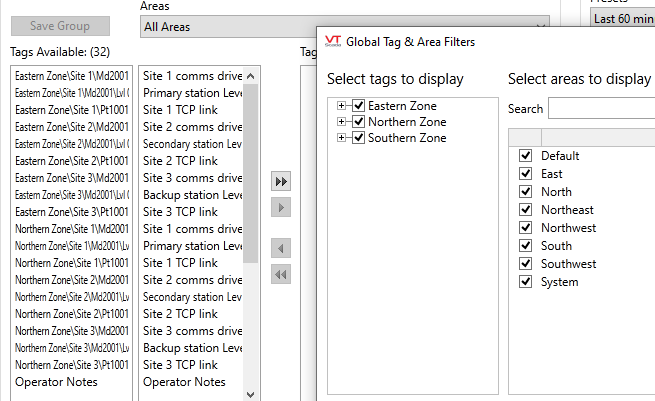This screenshot has height=401, width=655.
Task: Uncheck the Eastern Zone tag checkbox
Action: coord(359,106)
